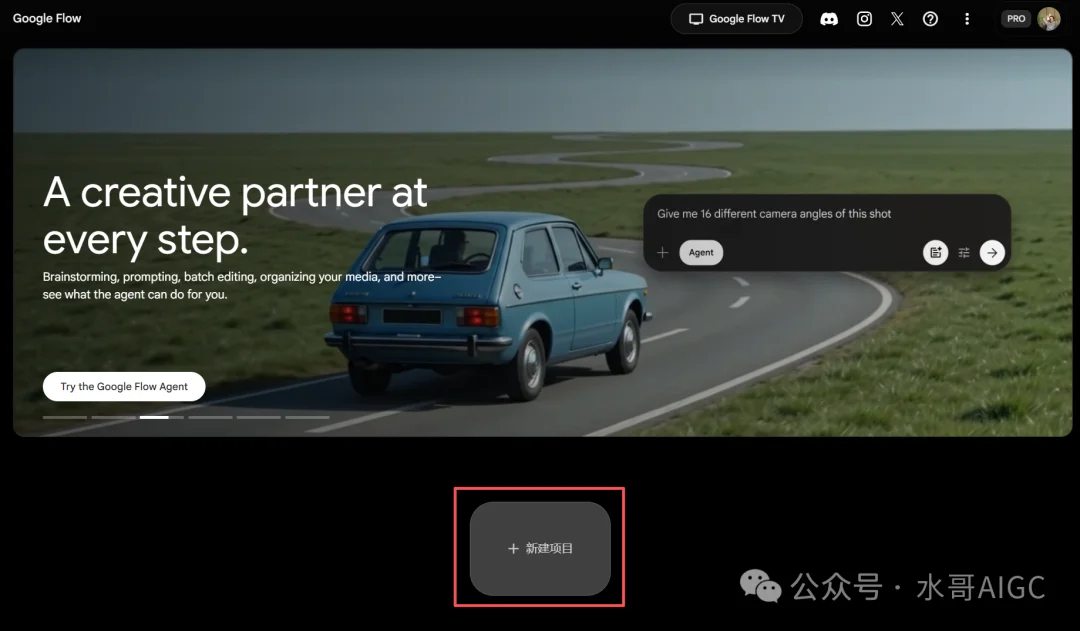This screenshot has height=631, width=1080.
Task: Select the third active carousel indicator
Action: pyautogui.click(x=162, y=417)
